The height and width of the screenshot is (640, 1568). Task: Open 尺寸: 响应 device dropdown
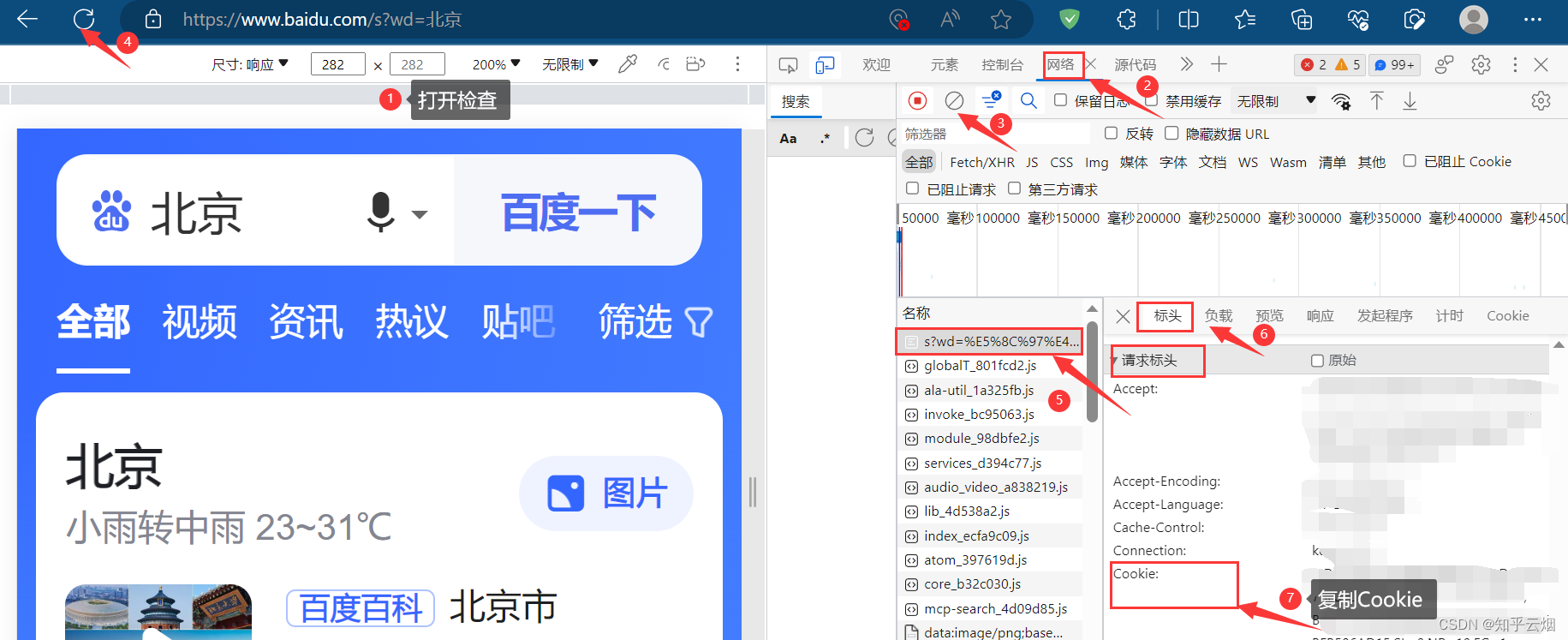(251, 64)
